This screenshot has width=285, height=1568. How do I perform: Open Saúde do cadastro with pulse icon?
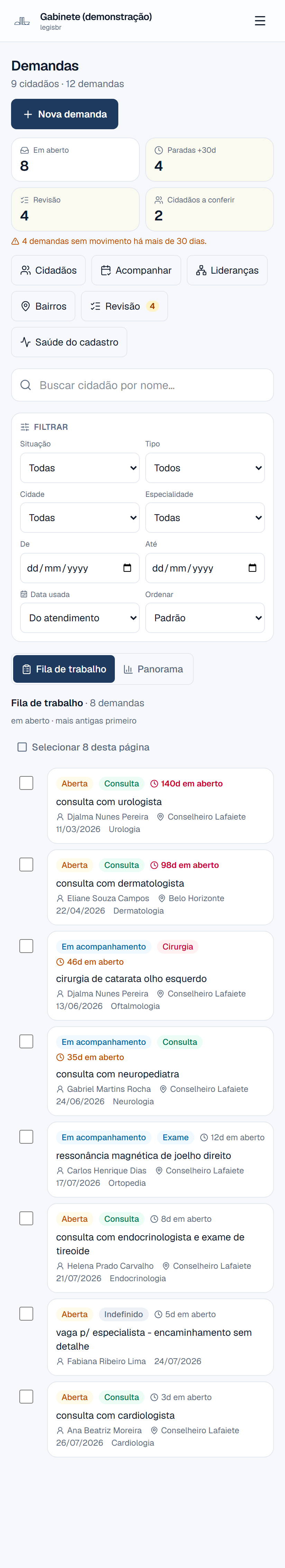coord(69,342)
